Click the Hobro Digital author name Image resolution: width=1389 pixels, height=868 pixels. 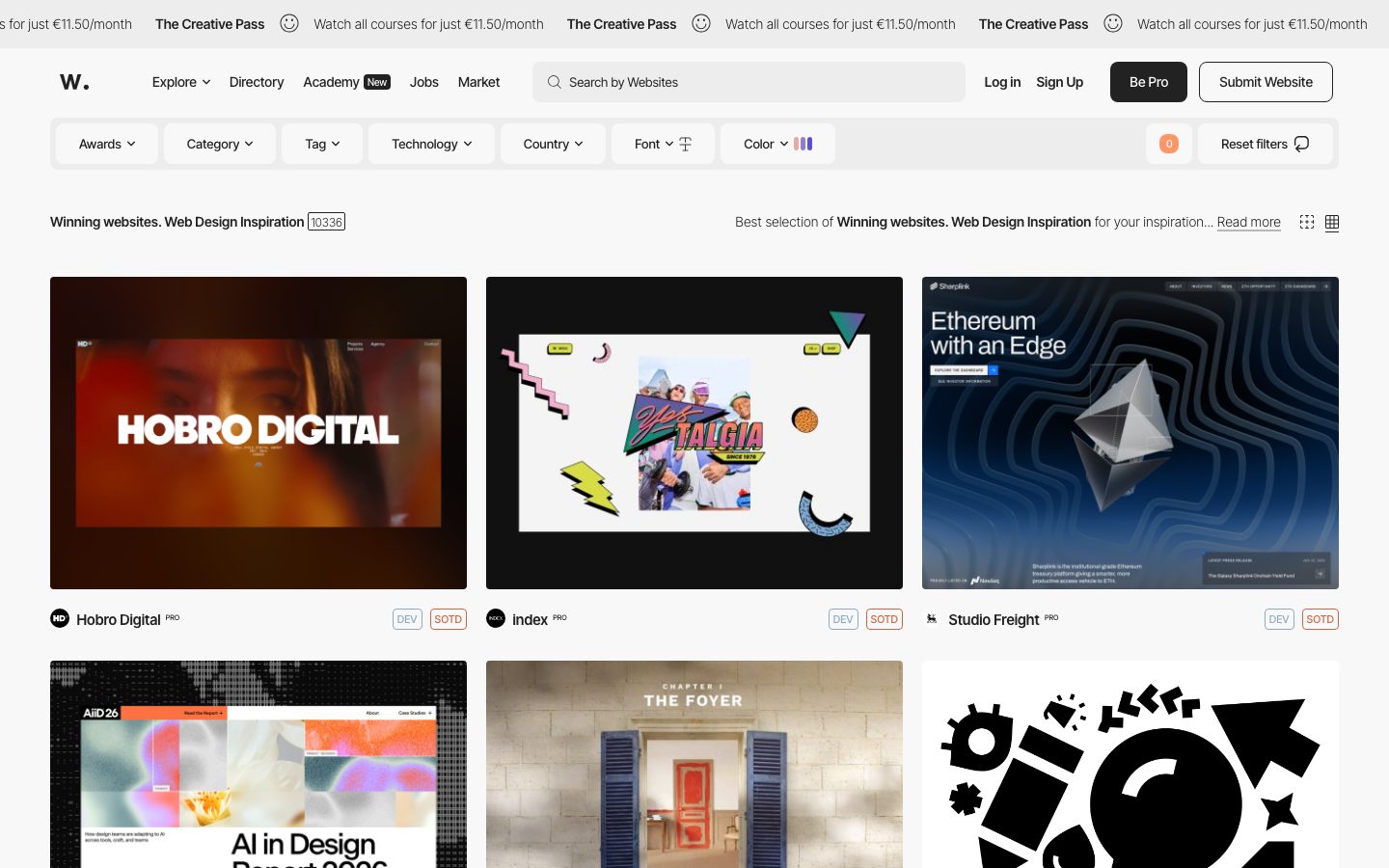[119, 619]
